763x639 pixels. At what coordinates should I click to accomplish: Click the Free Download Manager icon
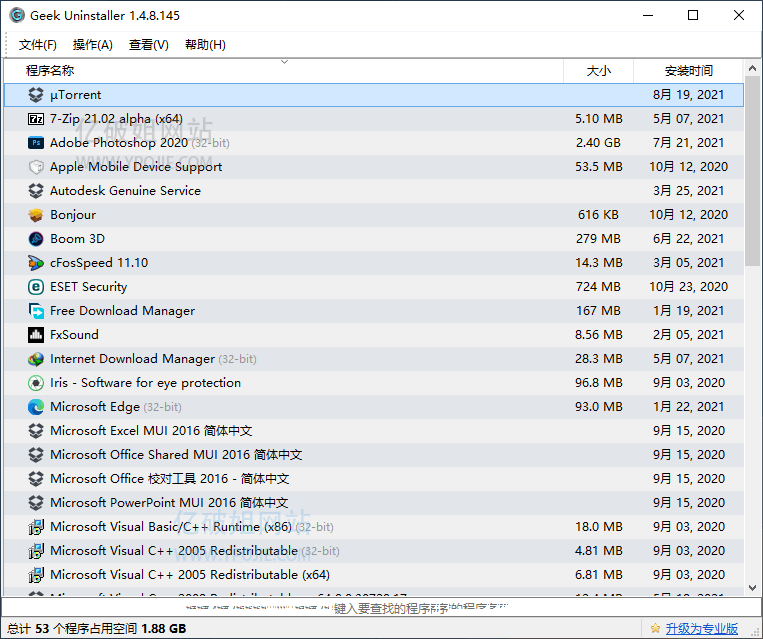click(x=36, y=310)
